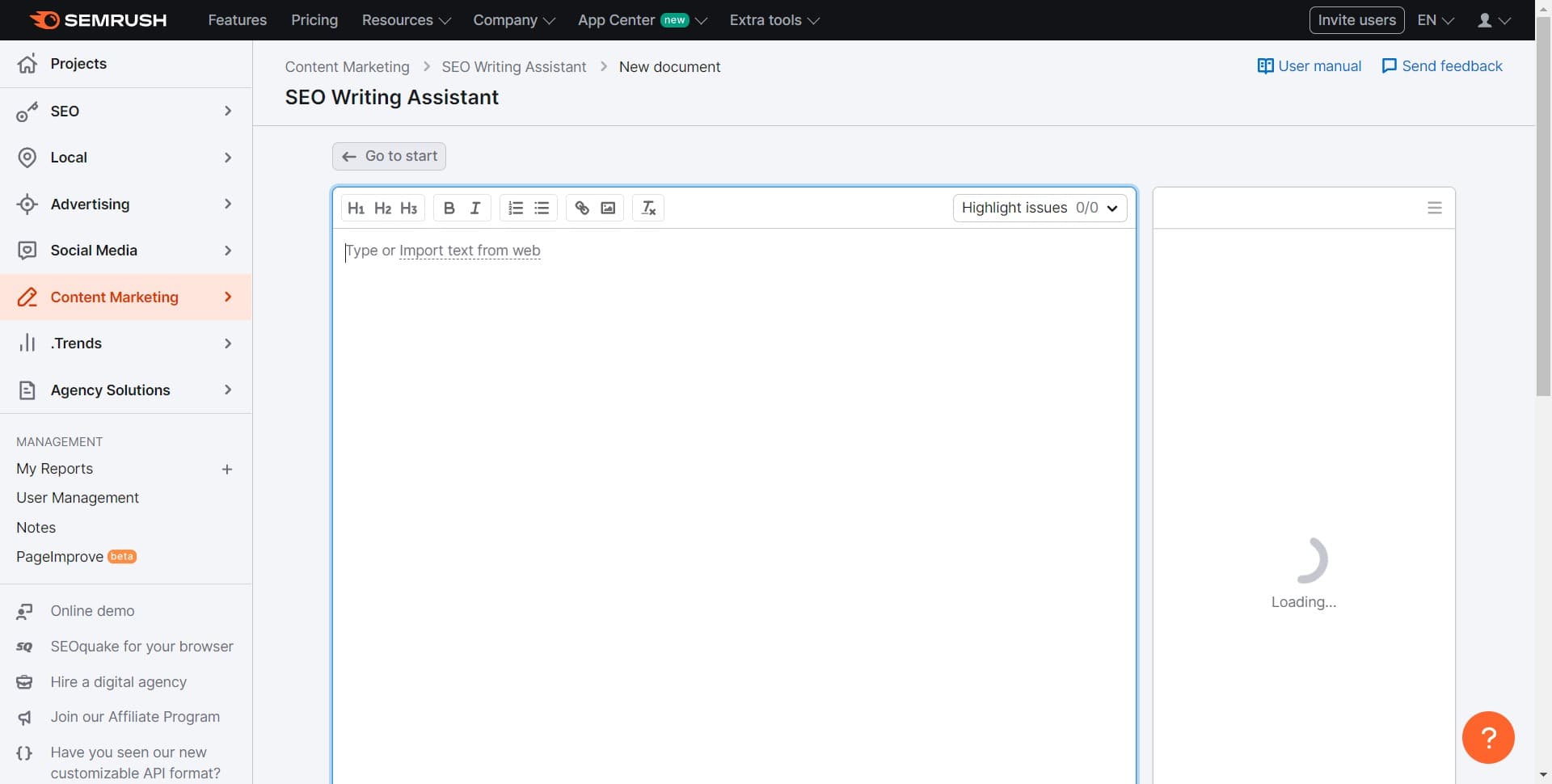Viewport: 1552px width, 784px height.
Task: Click the Go to start button
Action: [x=389, y=156]
